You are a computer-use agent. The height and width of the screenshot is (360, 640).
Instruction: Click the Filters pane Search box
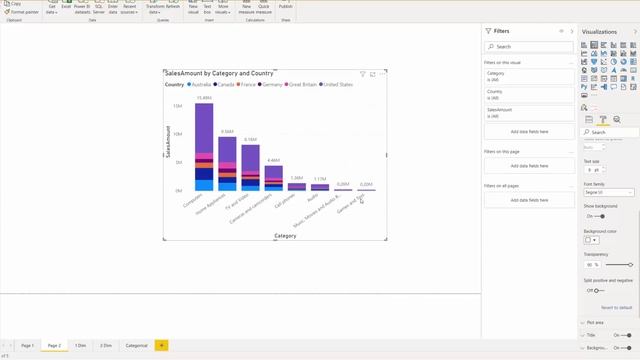click(x=529, y=47)
